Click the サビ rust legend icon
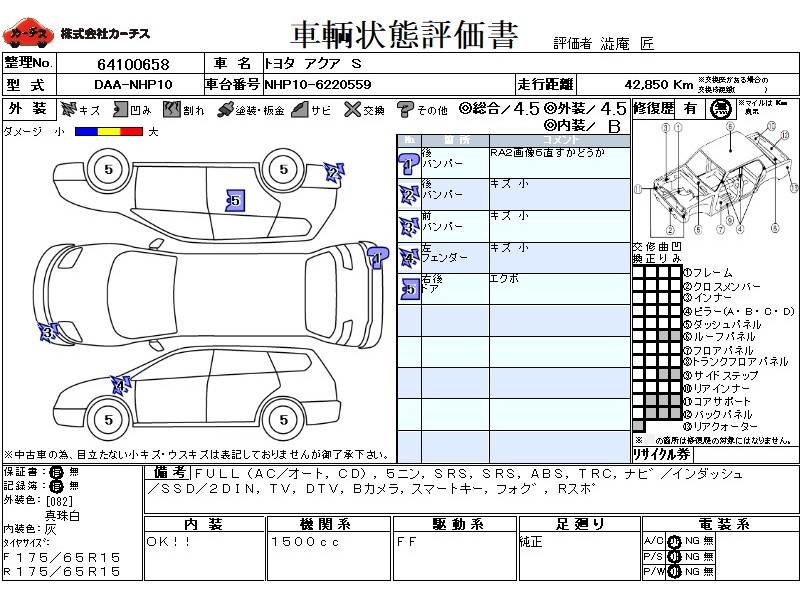 [x=298, y=109]
